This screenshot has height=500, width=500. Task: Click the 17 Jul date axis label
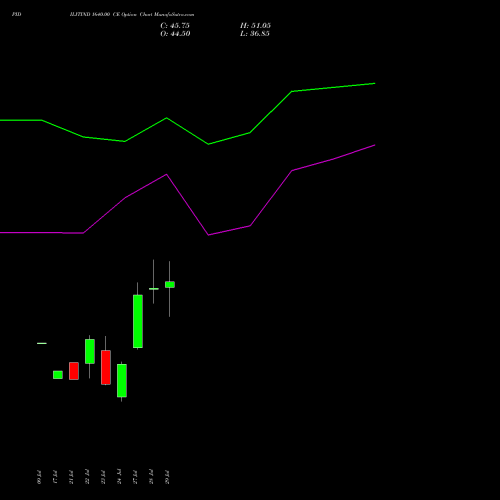pos(55,477)
